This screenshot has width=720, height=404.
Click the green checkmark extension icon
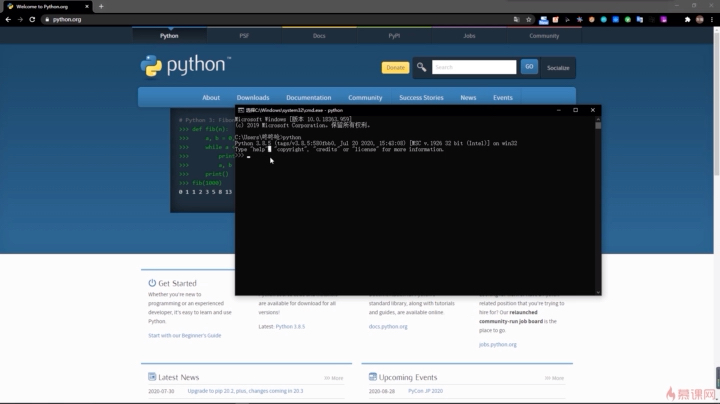628,19
